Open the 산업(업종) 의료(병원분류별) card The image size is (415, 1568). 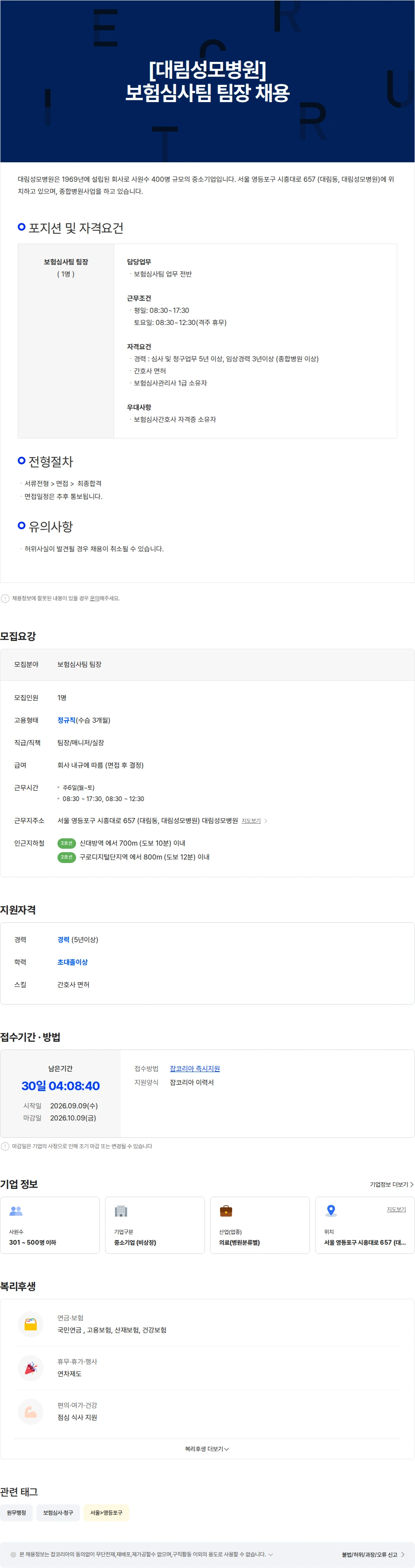pyautogui.click(x=260, y=1225)
